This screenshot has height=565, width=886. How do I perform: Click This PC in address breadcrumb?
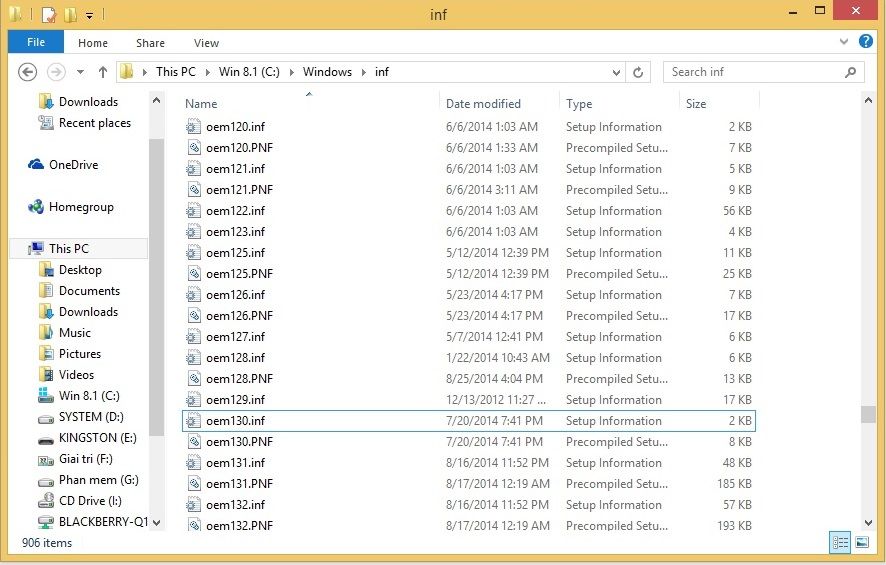coord(176,72)
